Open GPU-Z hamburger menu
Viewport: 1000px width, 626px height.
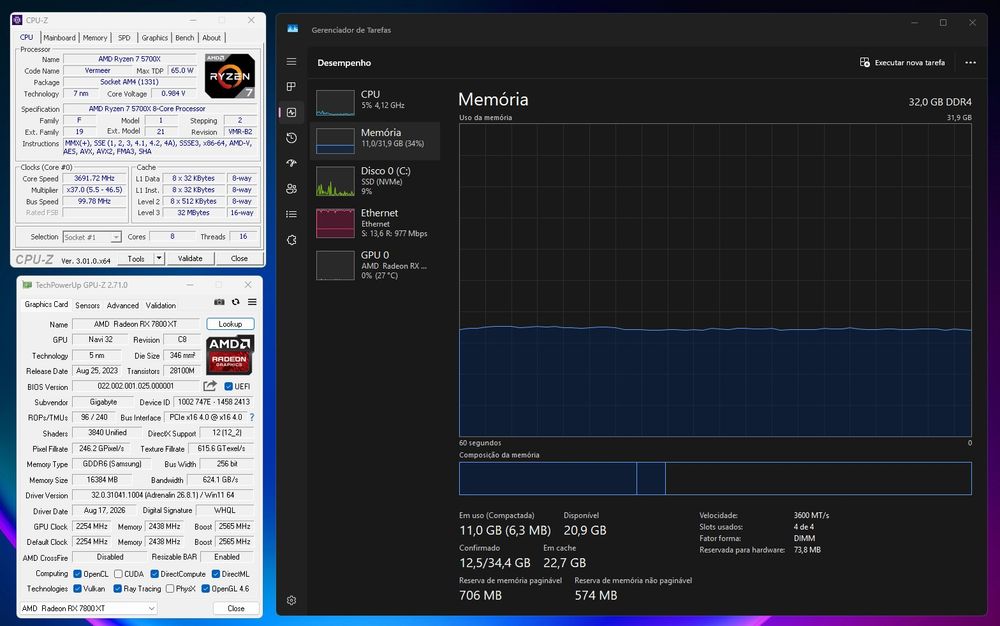pos(252,302)
